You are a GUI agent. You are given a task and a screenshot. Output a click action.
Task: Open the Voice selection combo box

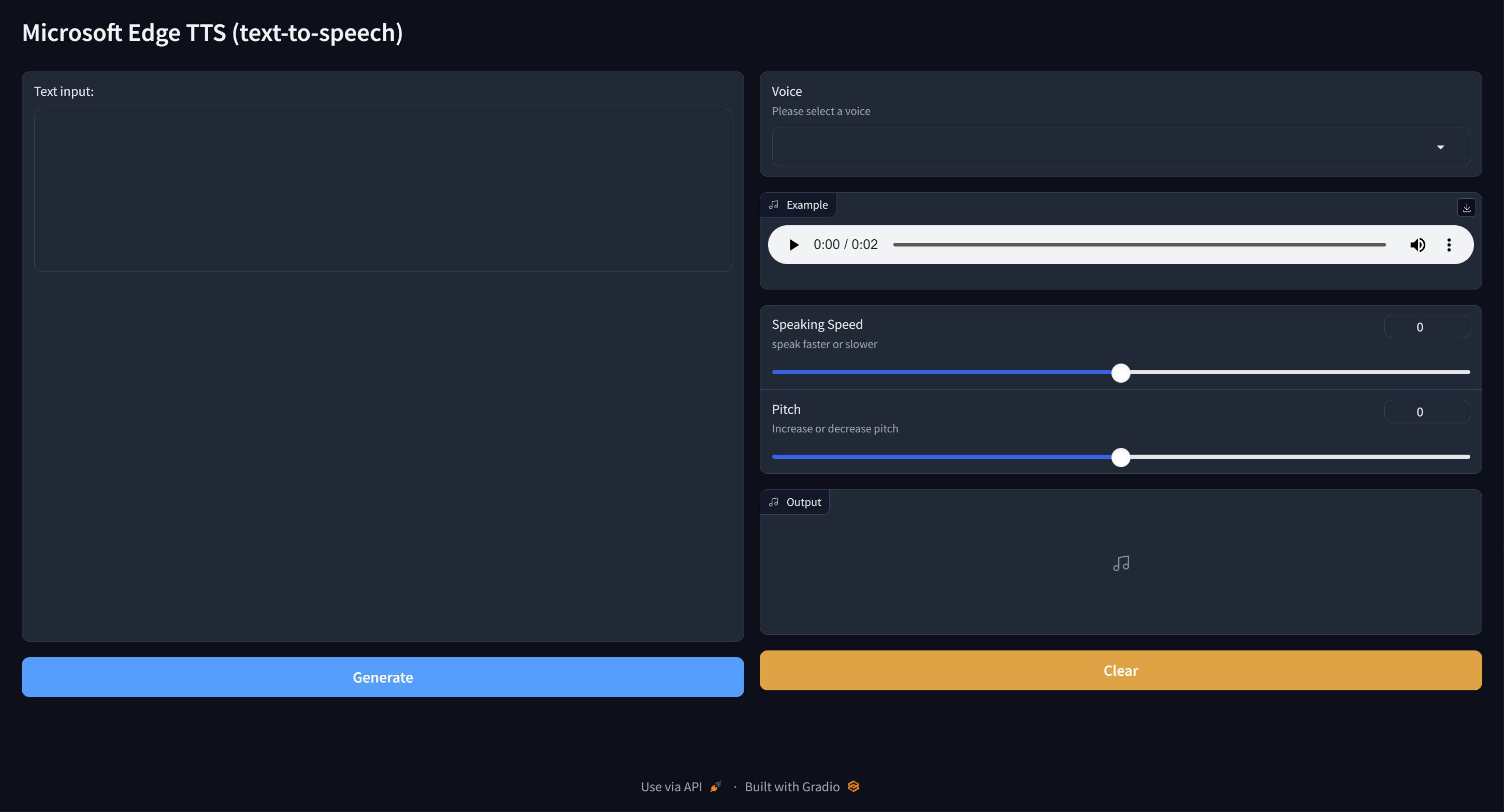point(1097,147)
